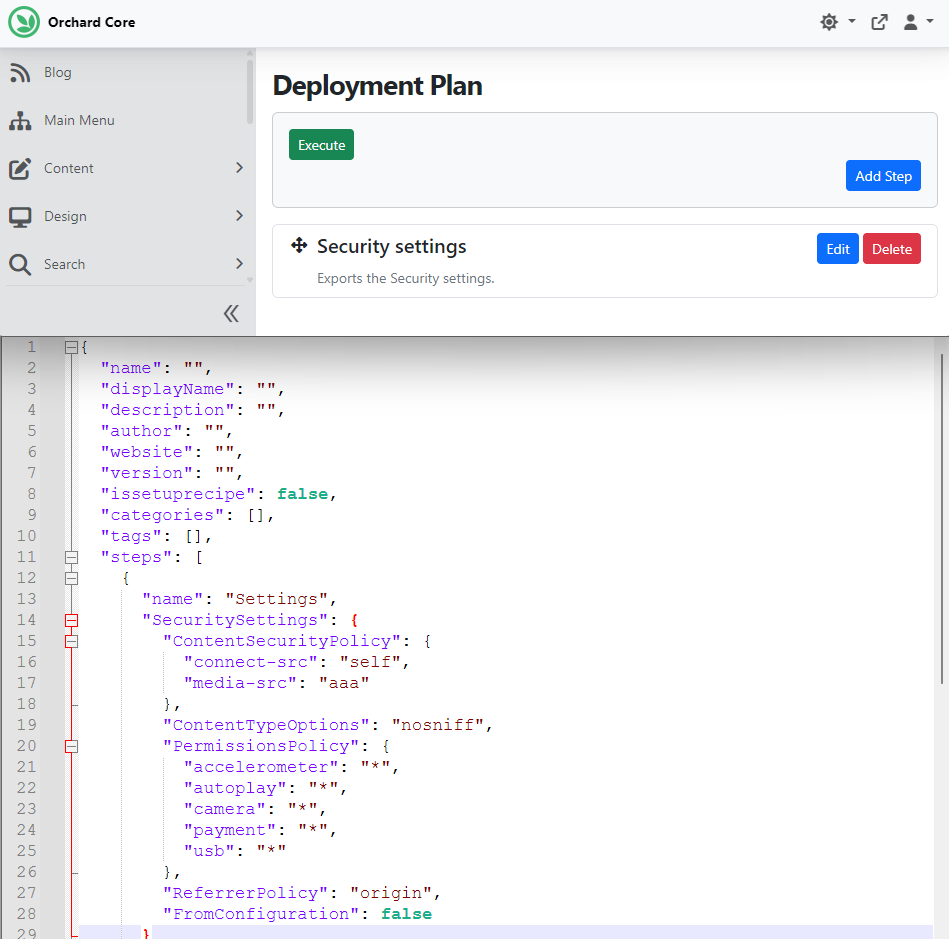Click the Orchard Core logo icon

pos(24,22)
